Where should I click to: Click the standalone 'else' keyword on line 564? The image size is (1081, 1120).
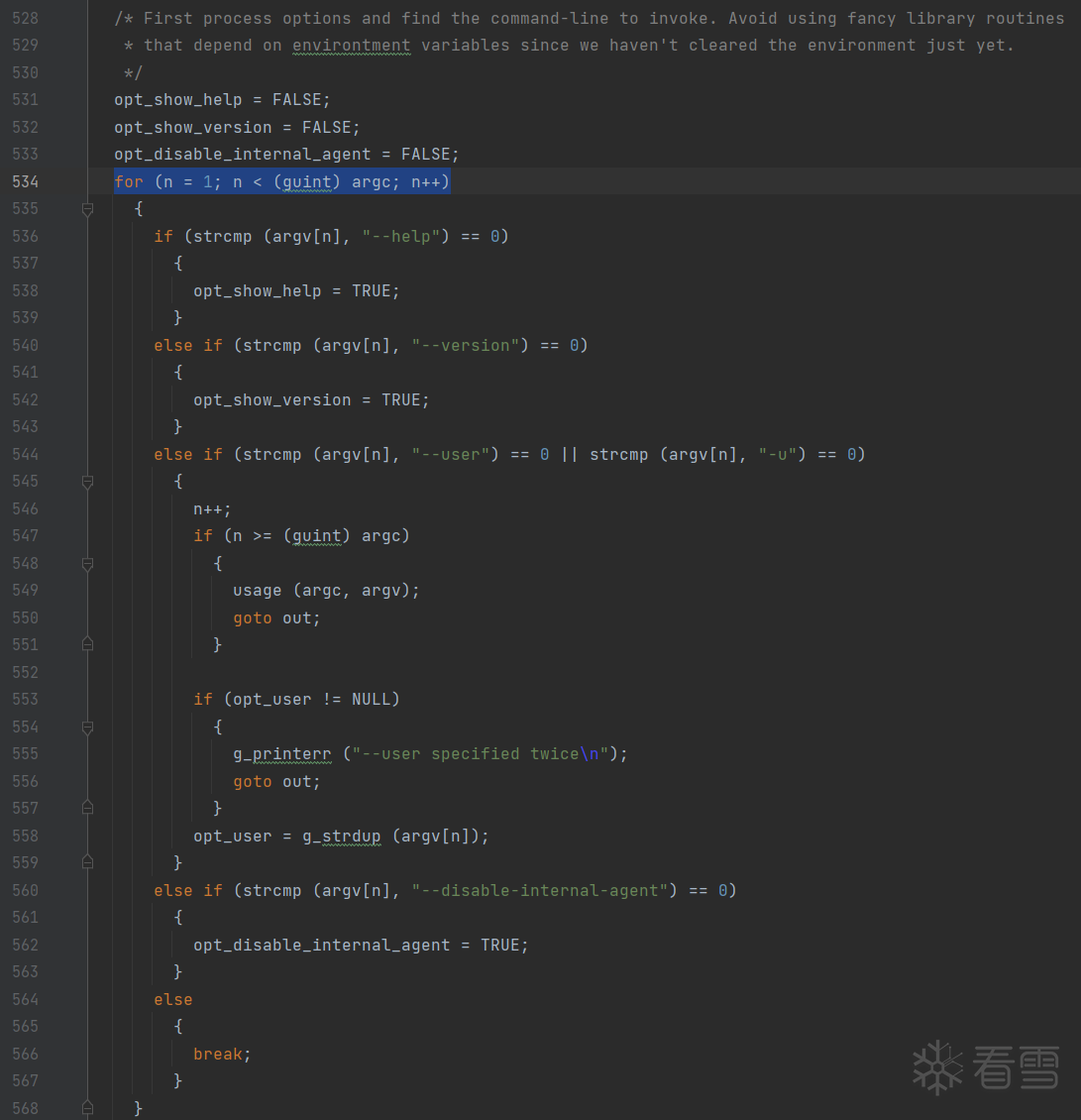[172, 1000]
